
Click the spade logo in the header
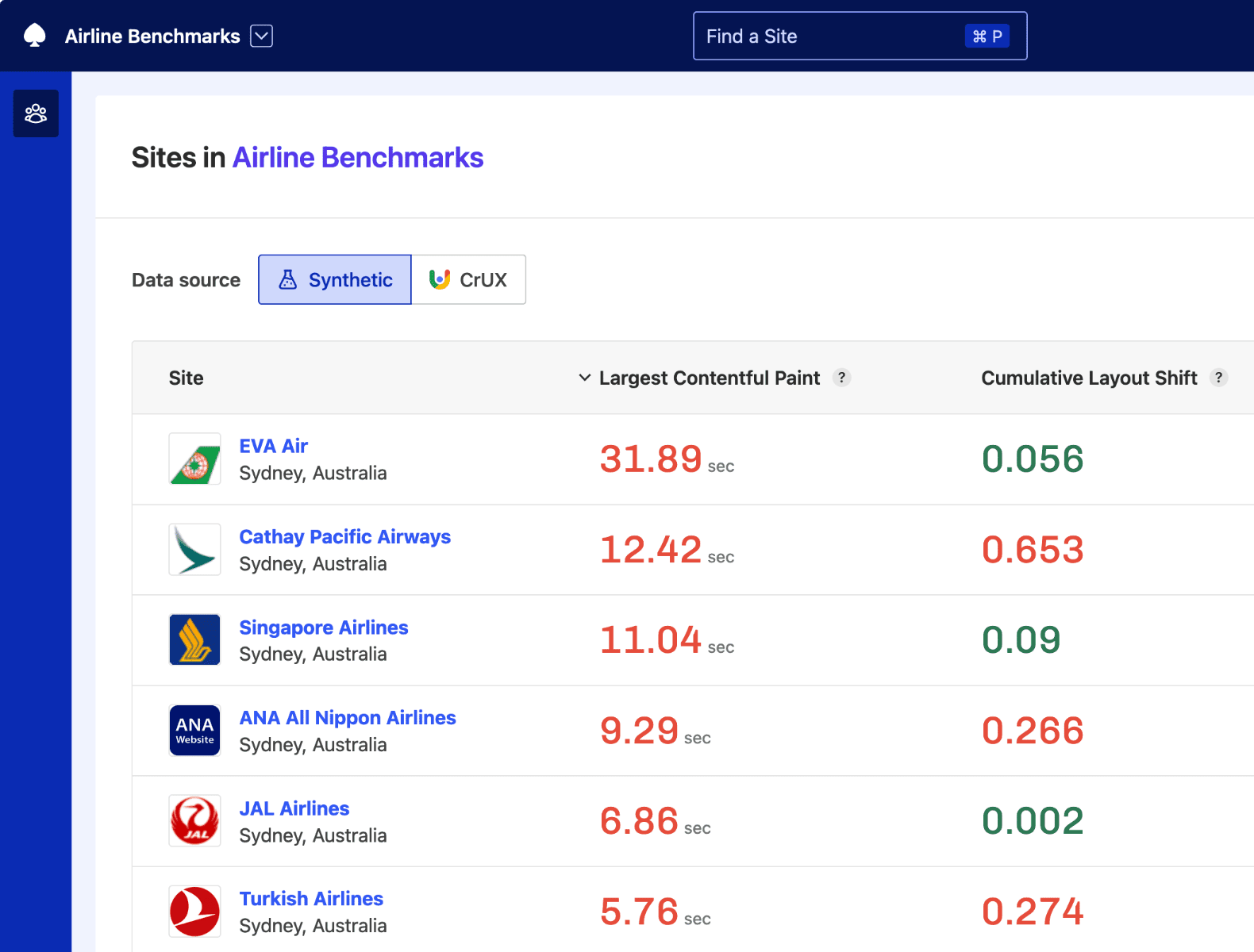pos(35,36)
